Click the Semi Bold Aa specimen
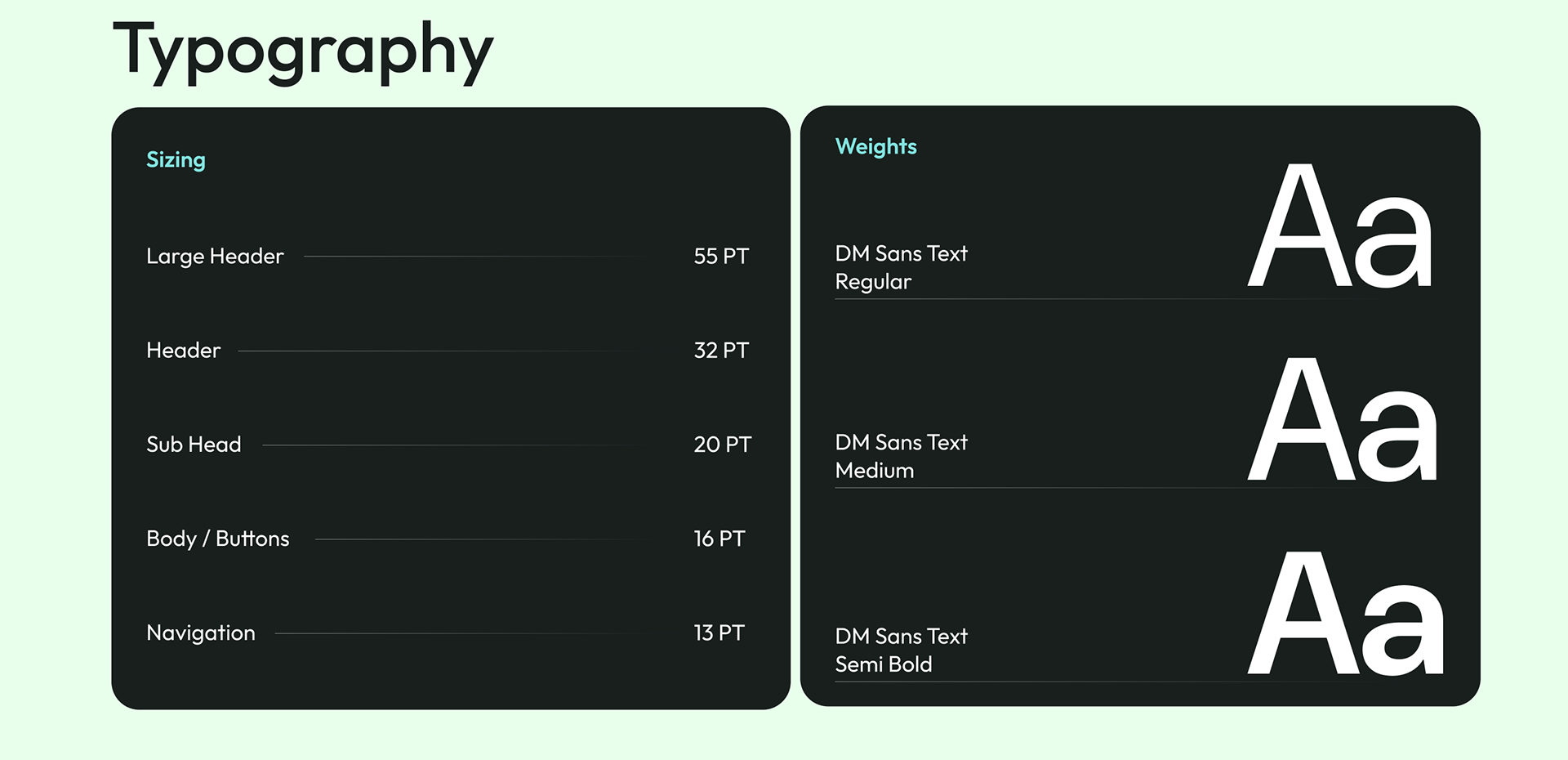This screenshot has width=1568, height=760. pyautogui.click(x=1345, y=614)
